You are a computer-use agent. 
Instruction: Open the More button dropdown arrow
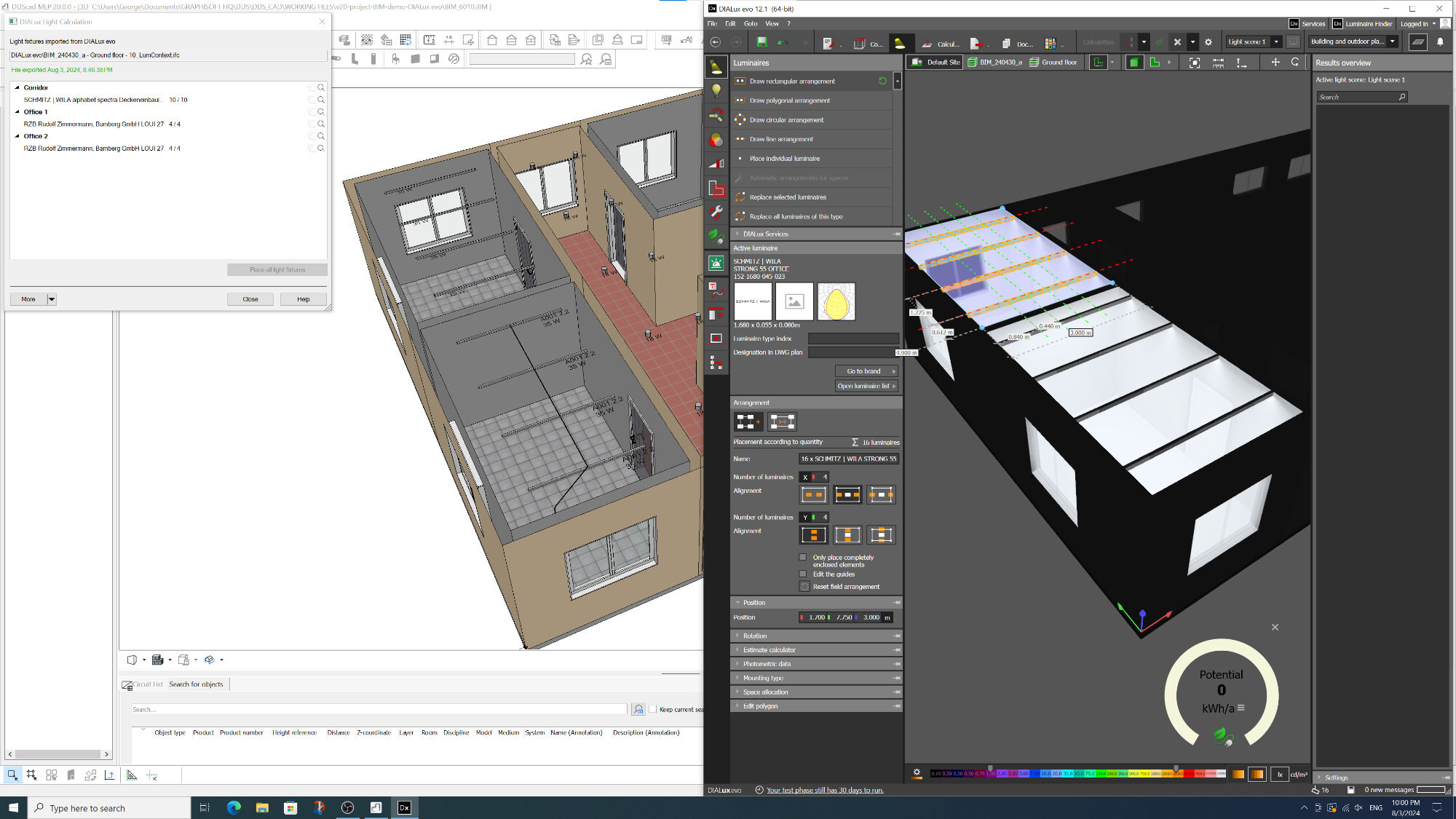pos(52,299)
